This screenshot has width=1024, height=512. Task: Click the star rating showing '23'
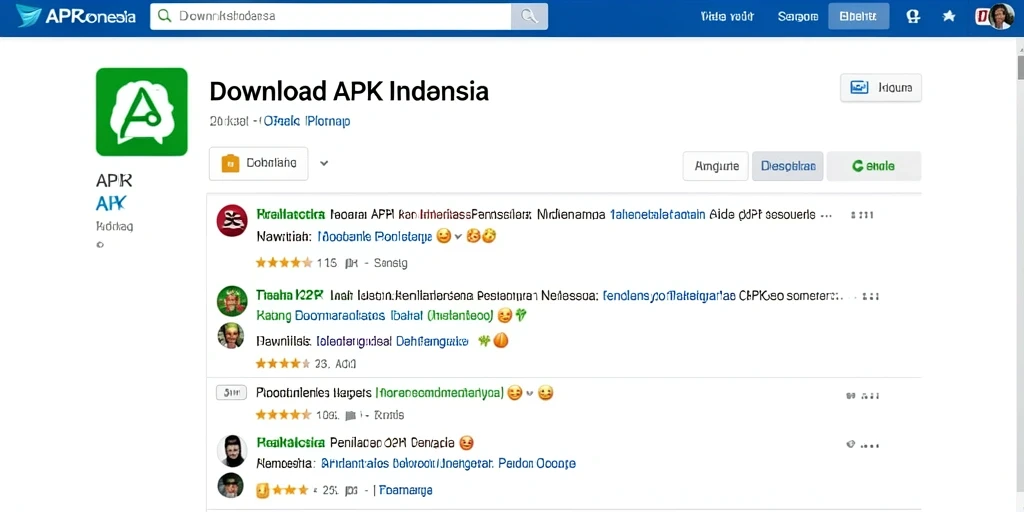283,364
